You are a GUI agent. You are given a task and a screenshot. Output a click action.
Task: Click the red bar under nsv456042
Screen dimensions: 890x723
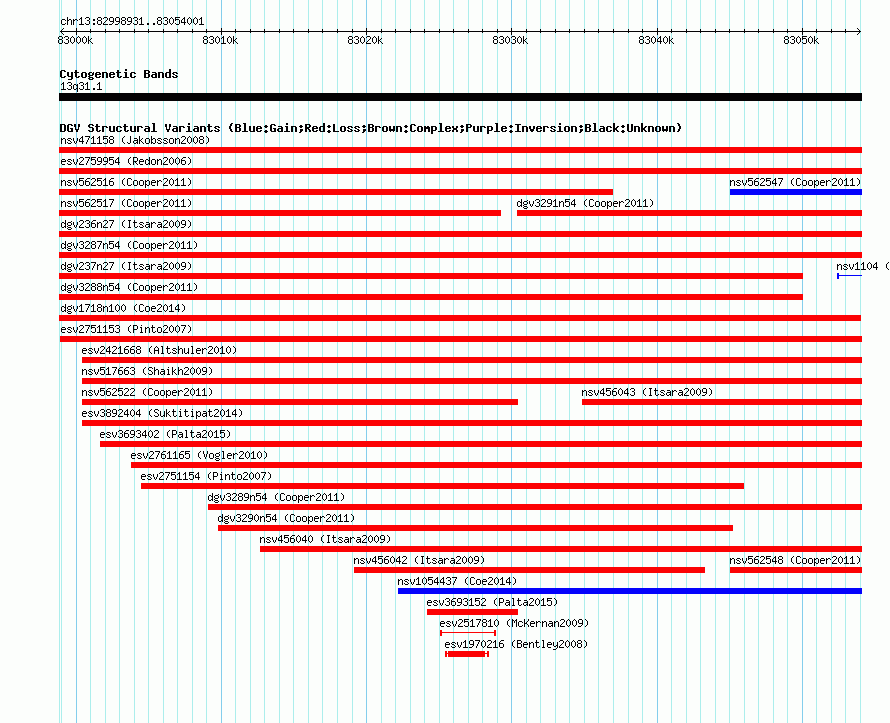click(x=530, y=570)
